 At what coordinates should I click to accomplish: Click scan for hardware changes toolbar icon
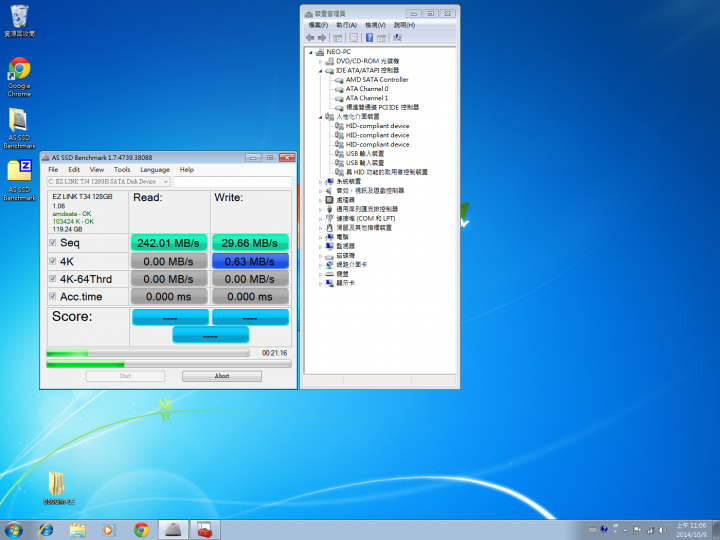pyautogui.click(x=397, y=38)
